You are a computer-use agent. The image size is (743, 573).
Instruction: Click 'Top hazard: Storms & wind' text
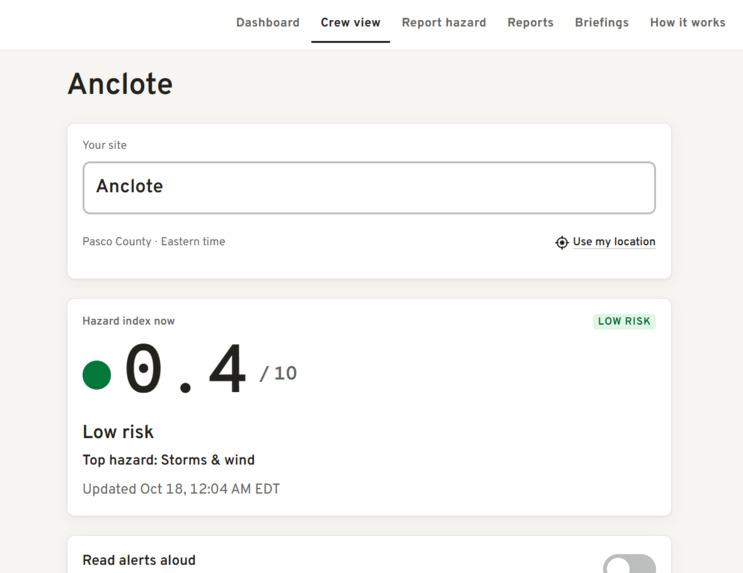click(169, 460)
